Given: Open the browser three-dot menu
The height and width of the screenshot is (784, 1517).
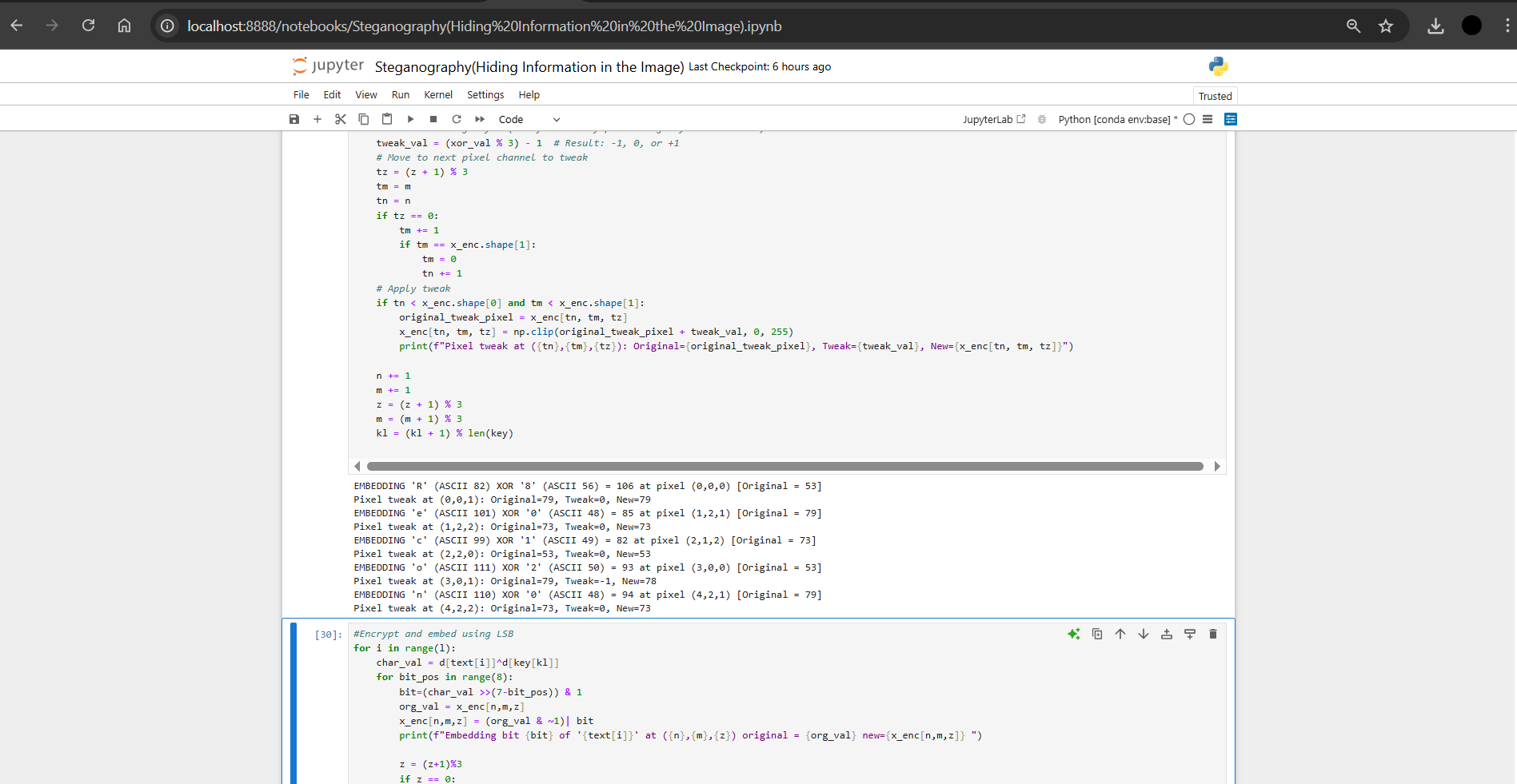Looking at the screenshot, I should [x=1507, y=26].
